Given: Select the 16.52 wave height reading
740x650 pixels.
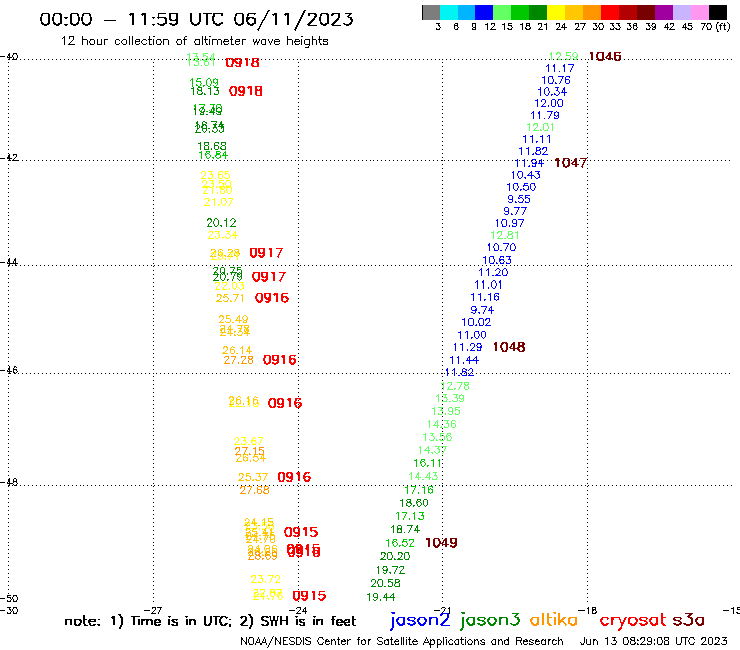Looking at the screenshot, I should [x=400, y=543].
